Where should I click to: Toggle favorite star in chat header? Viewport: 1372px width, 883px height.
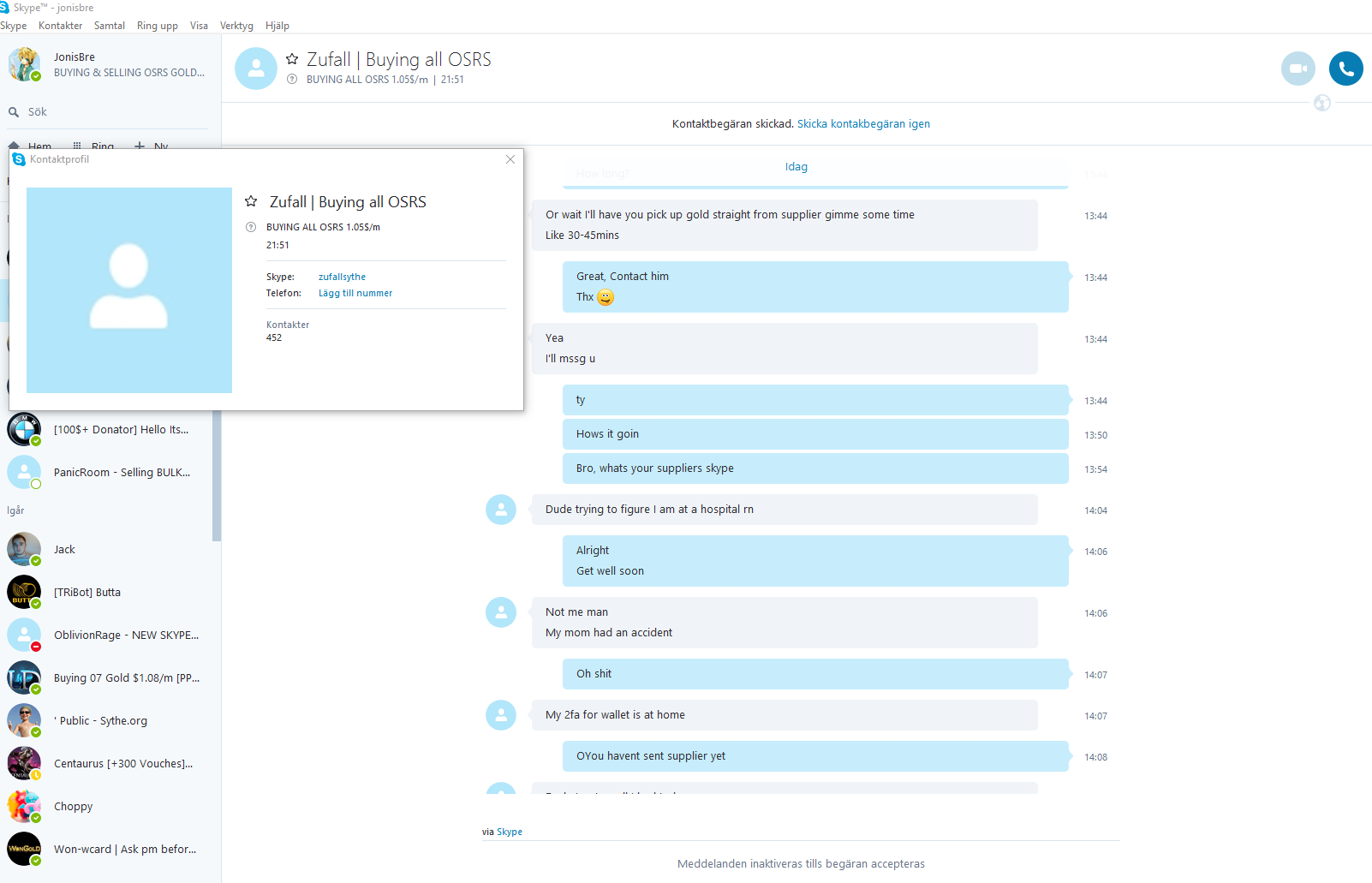pos(292,59)
